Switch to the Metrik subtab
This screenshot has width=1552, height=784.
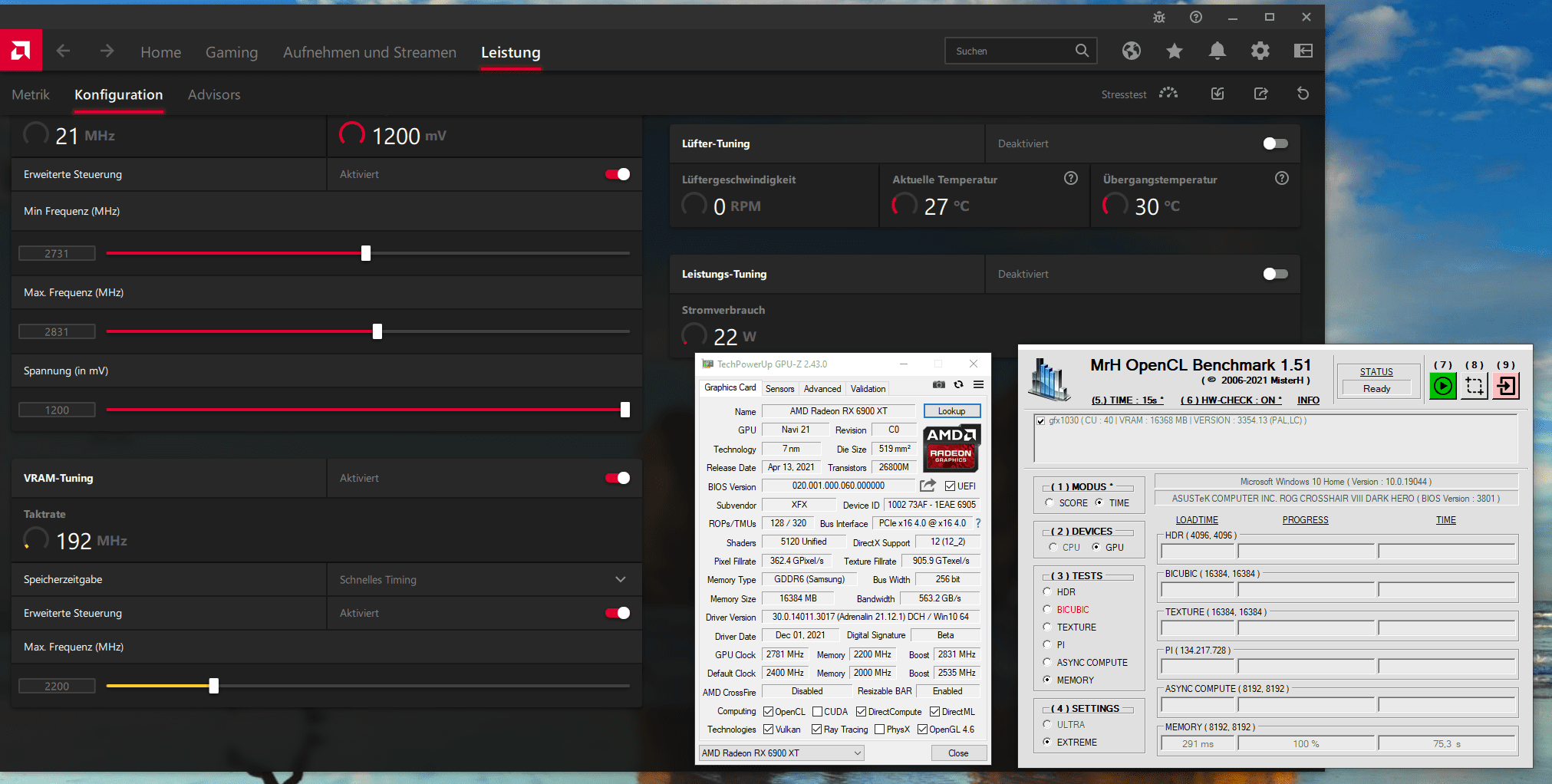(31, 94)
